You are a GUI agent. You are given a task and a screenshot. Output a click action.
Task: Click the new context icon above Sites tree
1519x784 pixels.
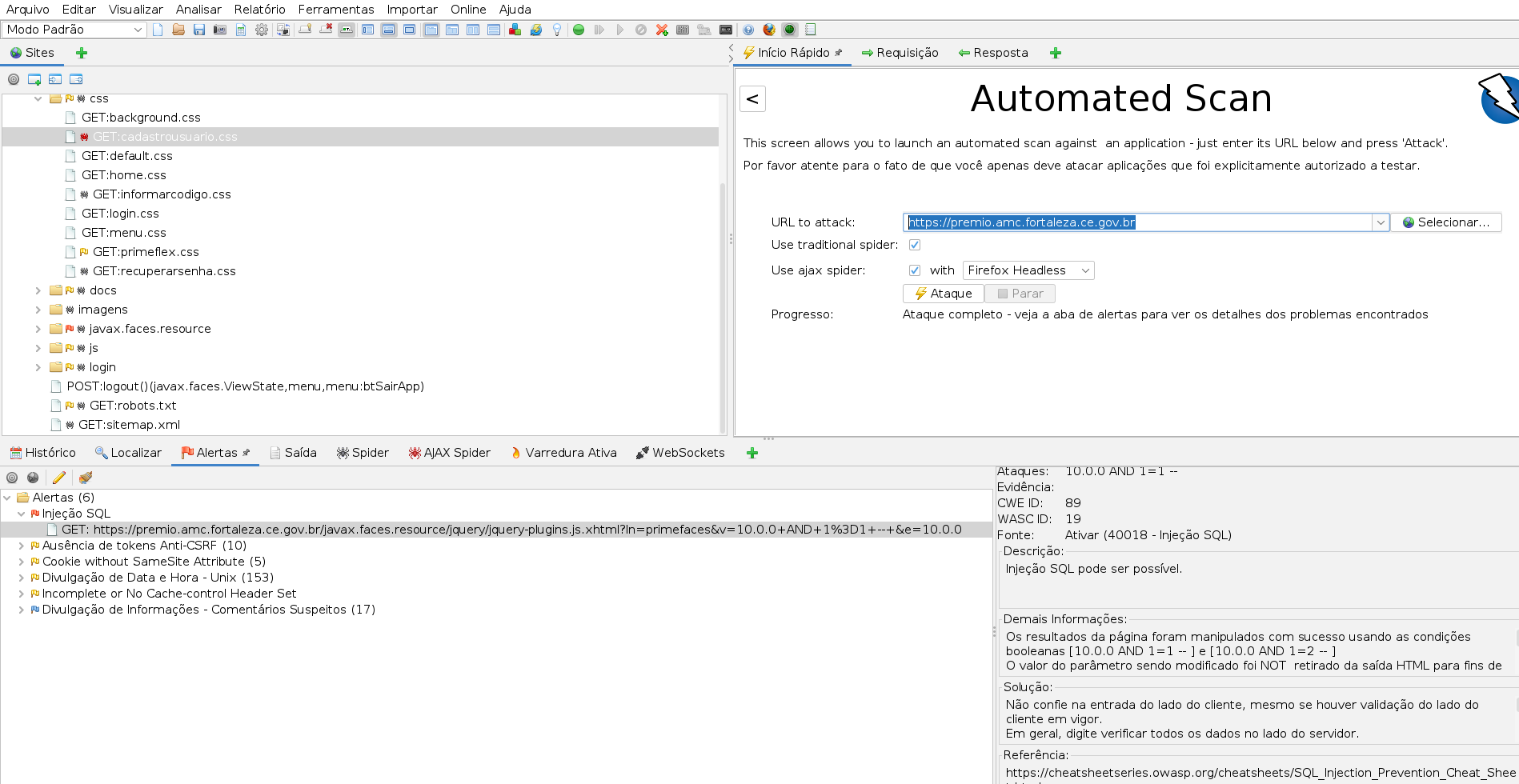pyautogui.click(x=34, y=79)
